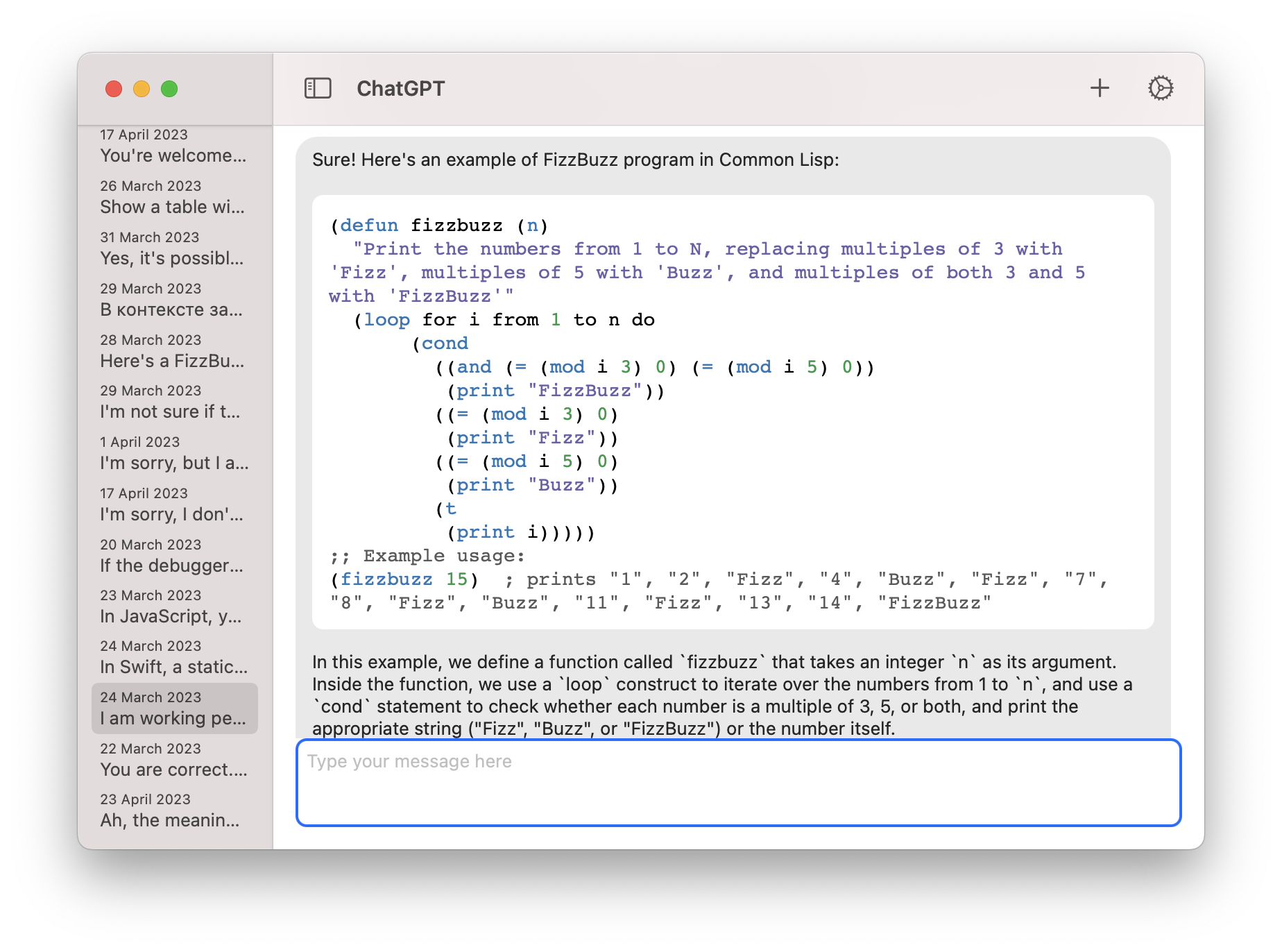Open the "I'm sorry, I don'..." chat
This screenshot has height=952, width=1282.
tap(175, 504)
